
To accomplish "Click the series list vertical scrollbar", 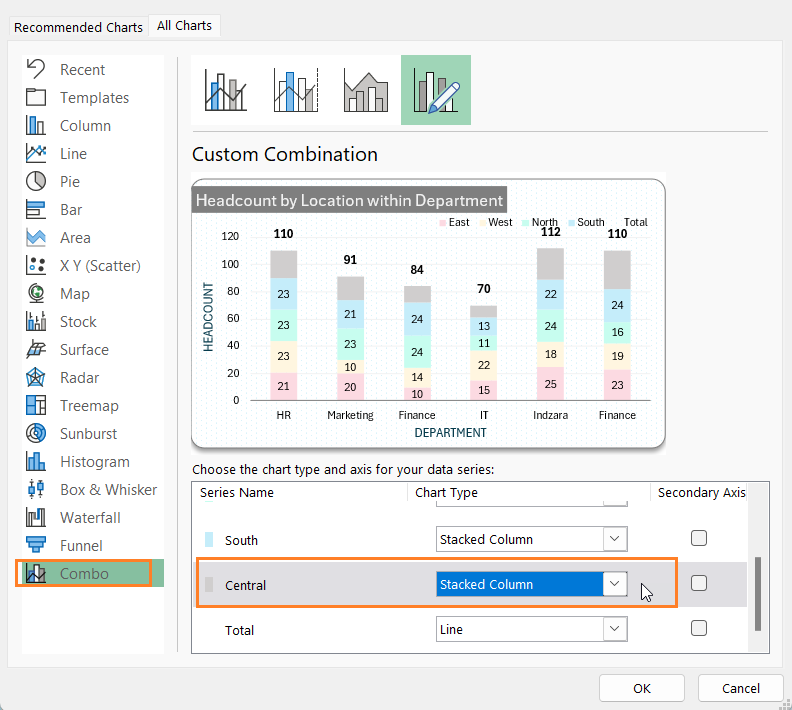I will [x=758, y=594].
